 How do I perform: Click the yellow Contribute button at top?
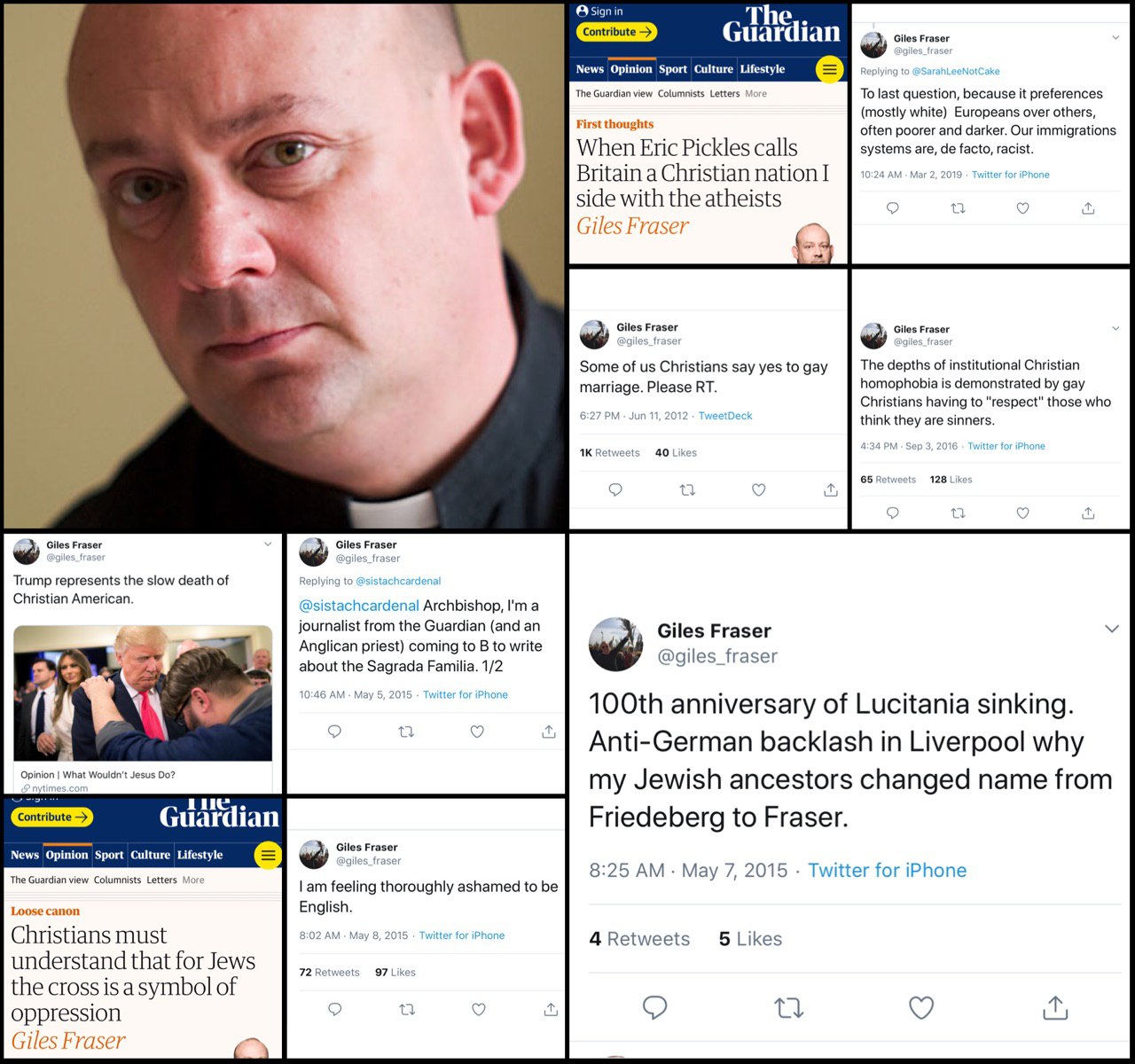(x=617, y=32)
